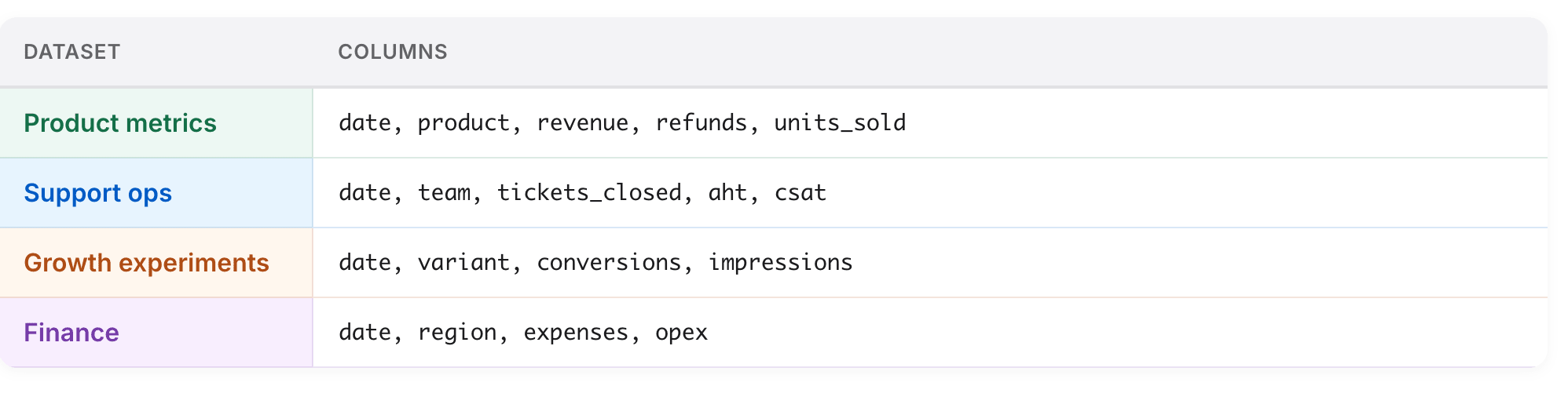1568x397 pixels.
Task: Click the opex column name
Action: (681, 333)
